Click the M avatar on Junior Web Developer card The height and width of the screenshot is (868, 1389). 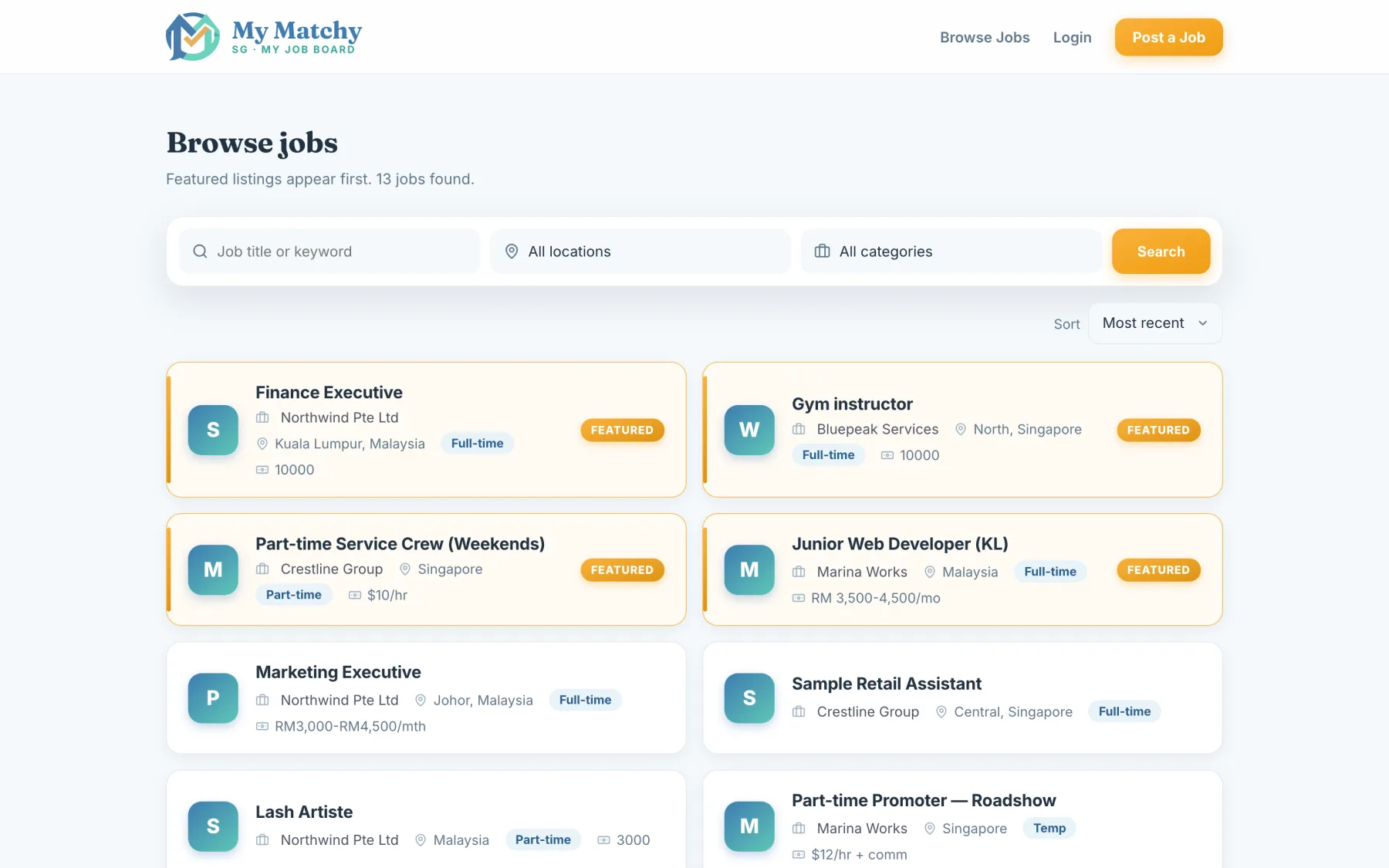749,569
